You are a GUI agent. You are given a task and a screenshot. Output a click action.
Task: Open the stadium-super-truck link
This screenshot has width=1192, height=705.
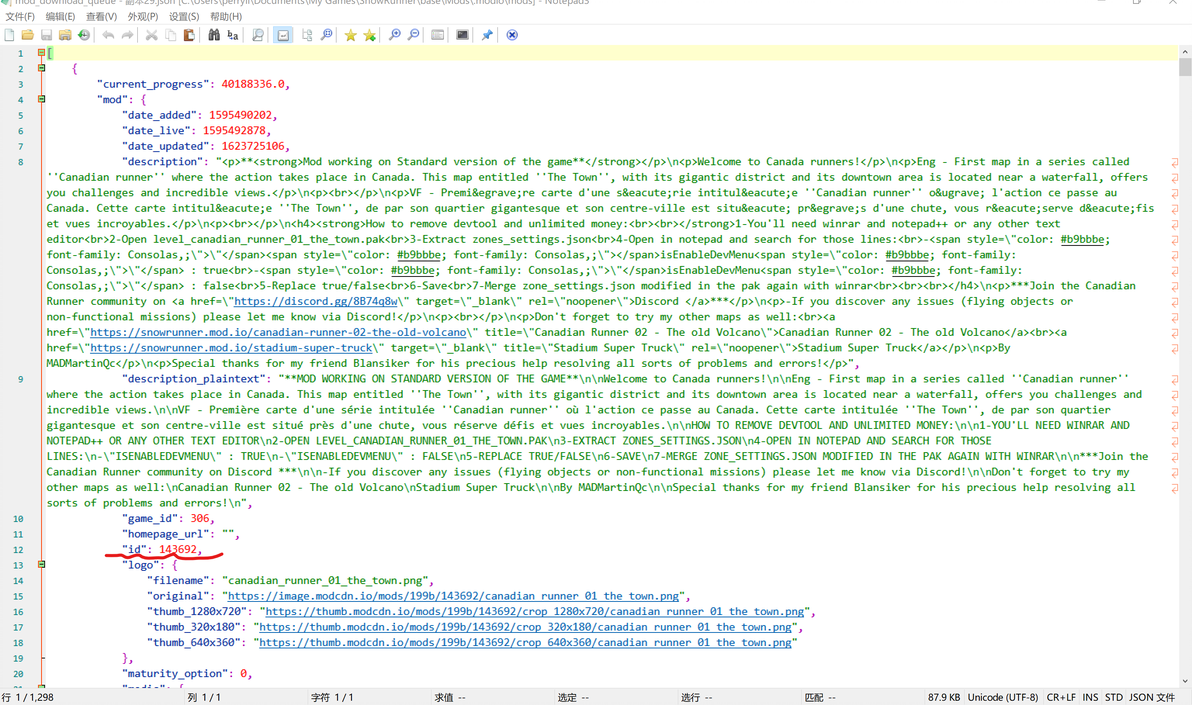pos(231,348)
